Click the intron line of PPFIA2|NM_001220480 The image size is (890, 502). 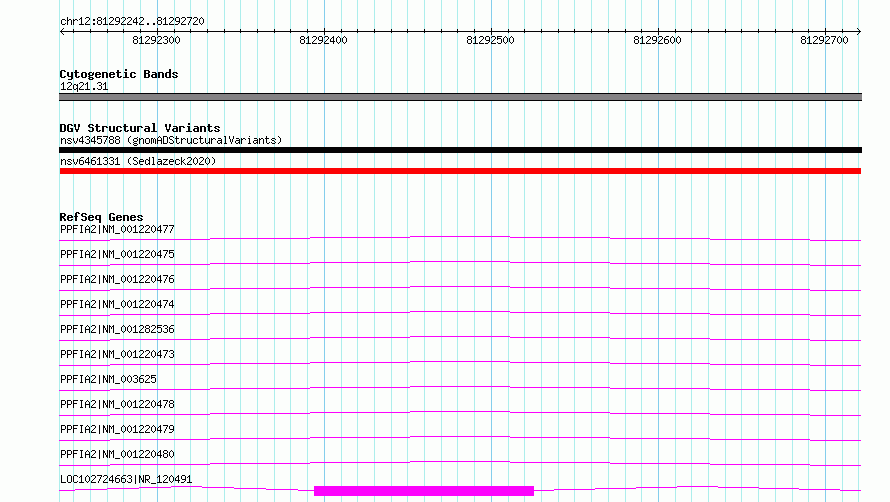460,462
